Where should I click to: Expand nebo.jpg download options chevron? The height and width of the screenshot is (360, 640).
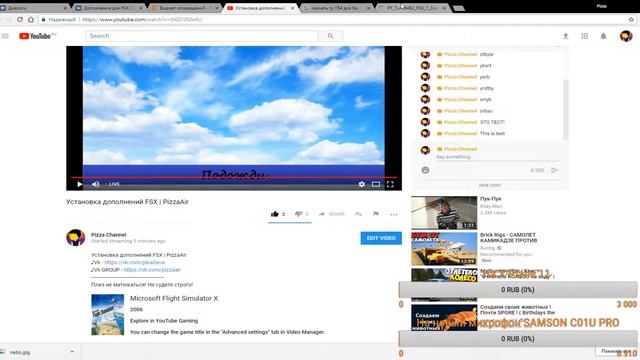(x=72, y=351)
